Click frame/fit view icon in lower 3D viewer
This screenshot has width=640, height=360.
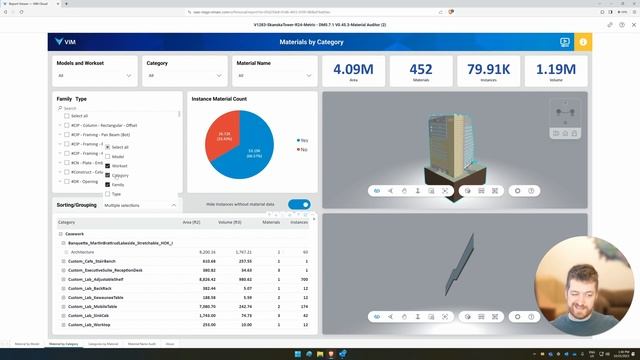[445, 316]
